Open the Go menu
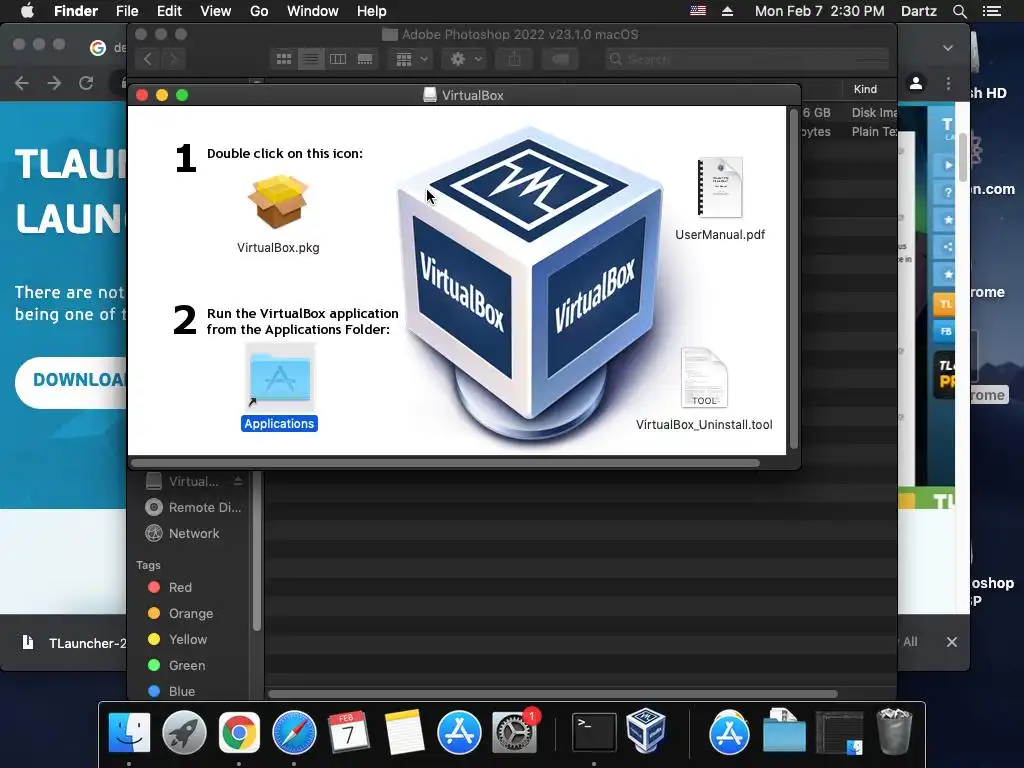 tap(259, 11)
